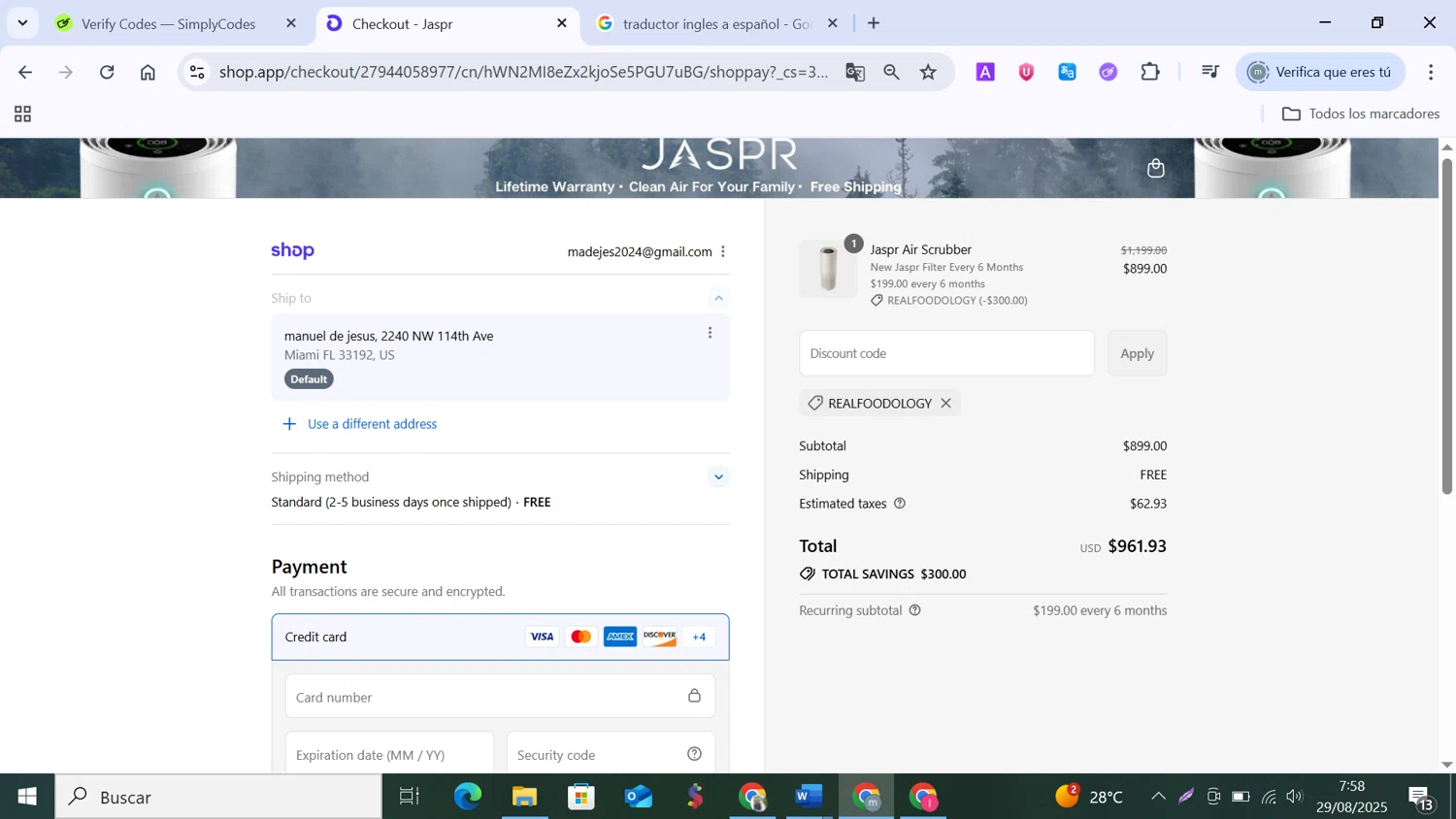Click the address bar URL

pyautogui.click(x=523, y=72)
